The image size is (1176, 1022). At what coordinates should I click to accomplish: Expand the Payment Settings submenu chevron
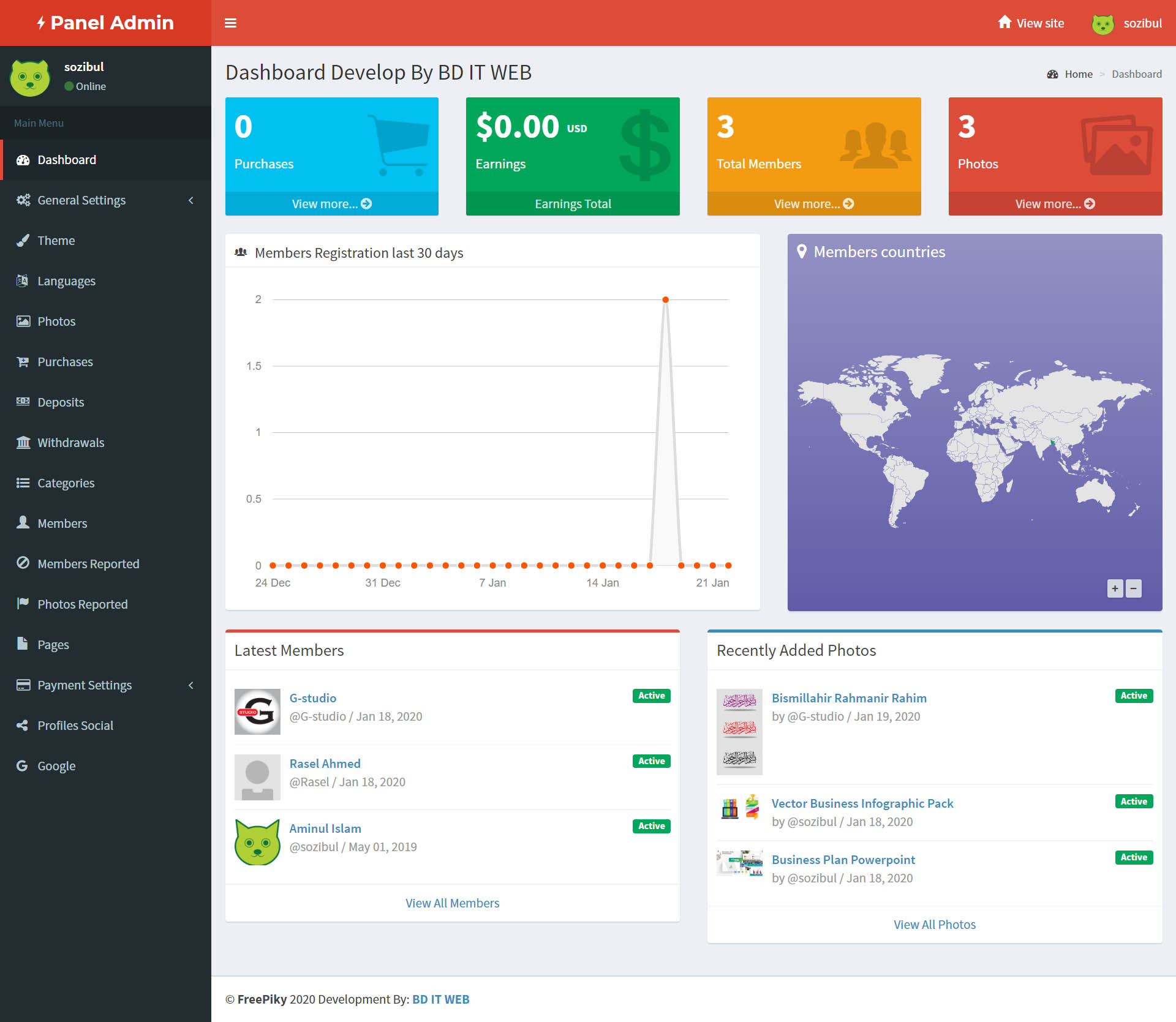tap(191, 685)
